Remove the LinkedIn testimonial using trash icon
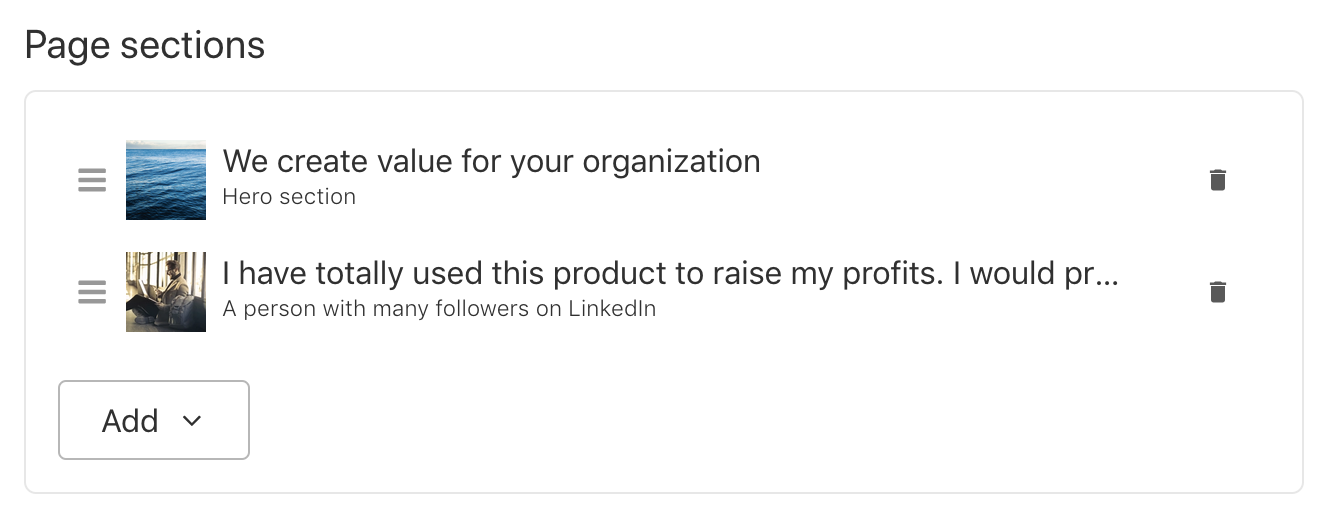The image size is (1334, 518). pyautogui.click(x=1217, y=292)
